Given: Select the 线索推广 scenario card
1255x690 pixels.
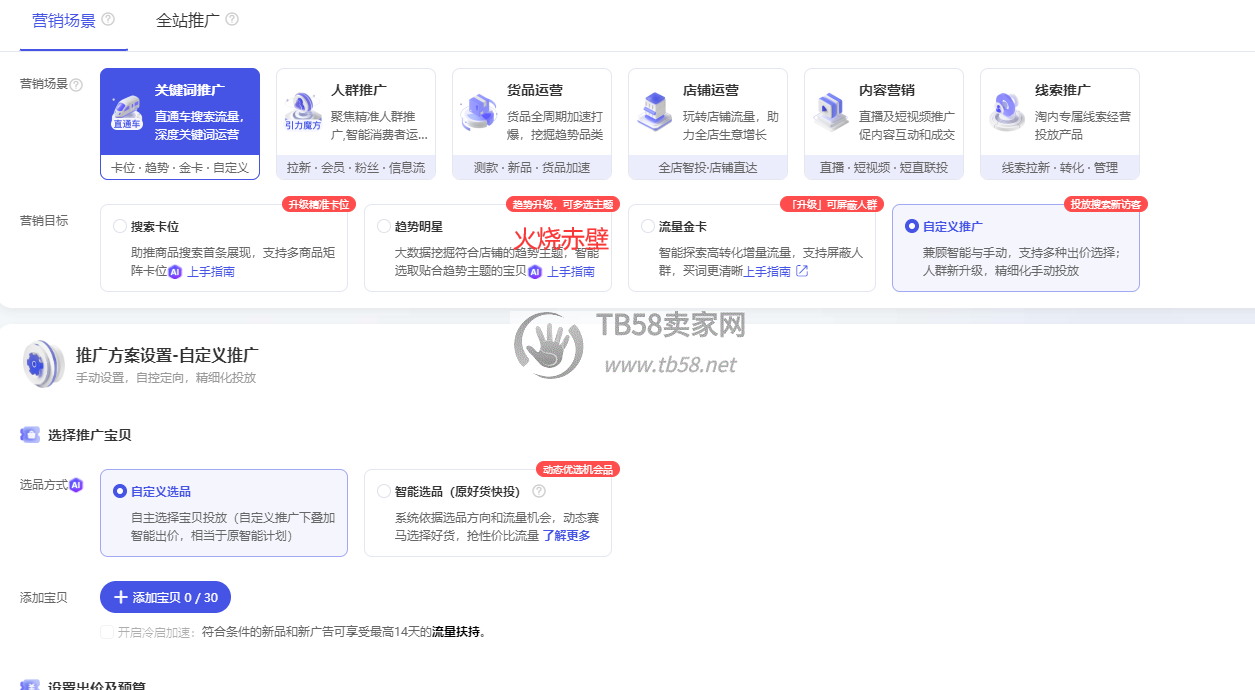Looking at the screenshot, I should (1060, 124).
